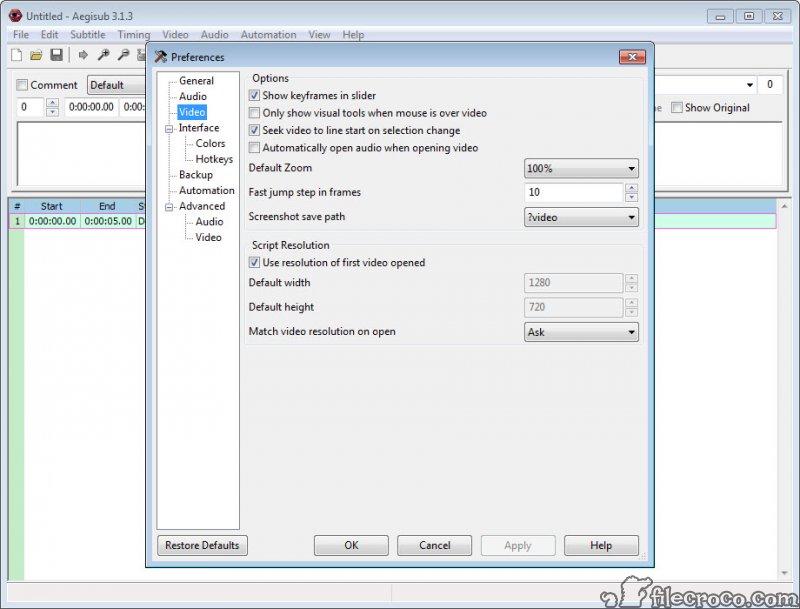Save subtitles using the floppy disk icon

click(56, 55)
